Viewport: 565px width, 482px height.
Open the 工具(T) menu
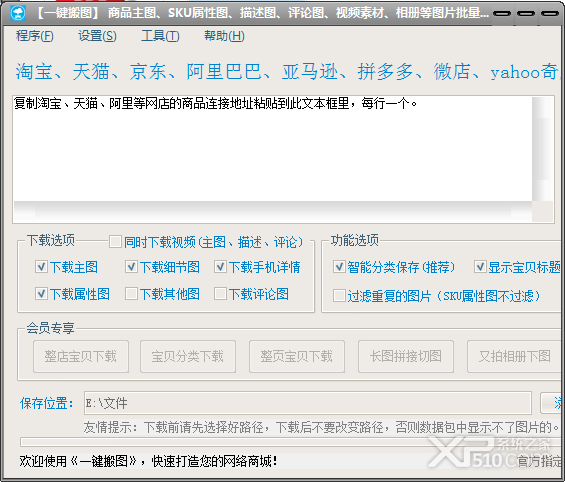click(x=160, y=36)
